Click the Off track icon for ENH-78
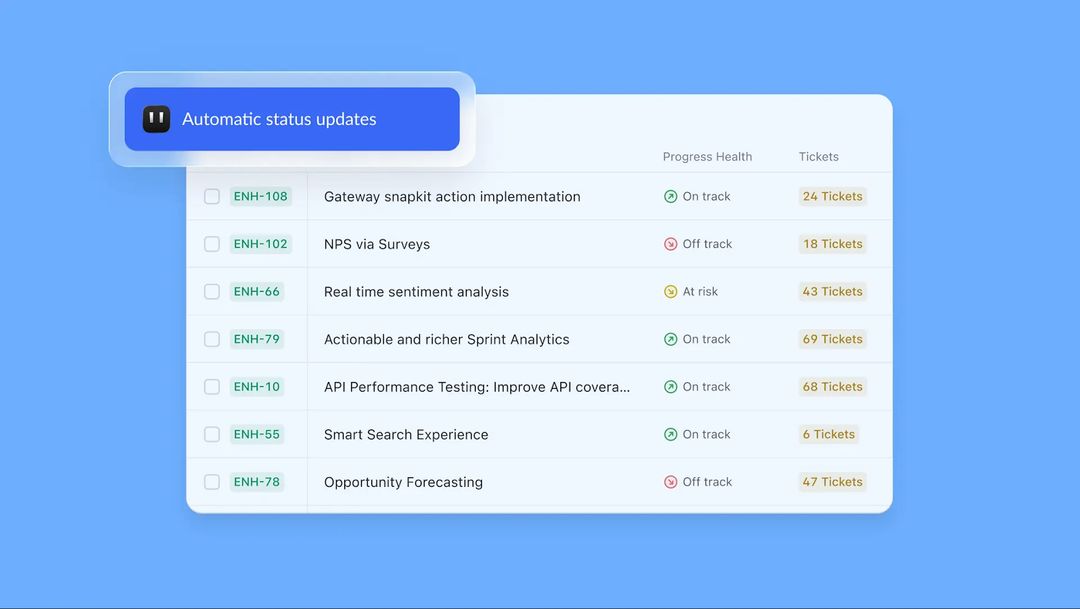This screenshot has height=609, width=1080. point(670,482)
